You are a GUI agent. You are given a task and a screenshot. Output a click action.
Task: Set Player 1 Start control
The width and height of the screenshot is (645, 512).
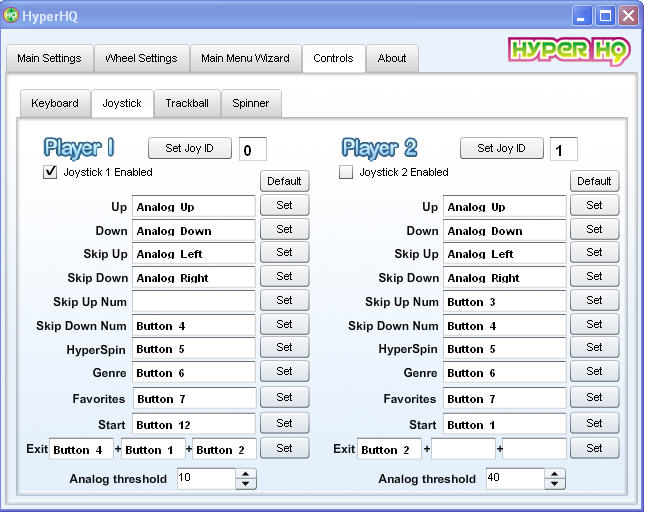[x=284, y=423]
